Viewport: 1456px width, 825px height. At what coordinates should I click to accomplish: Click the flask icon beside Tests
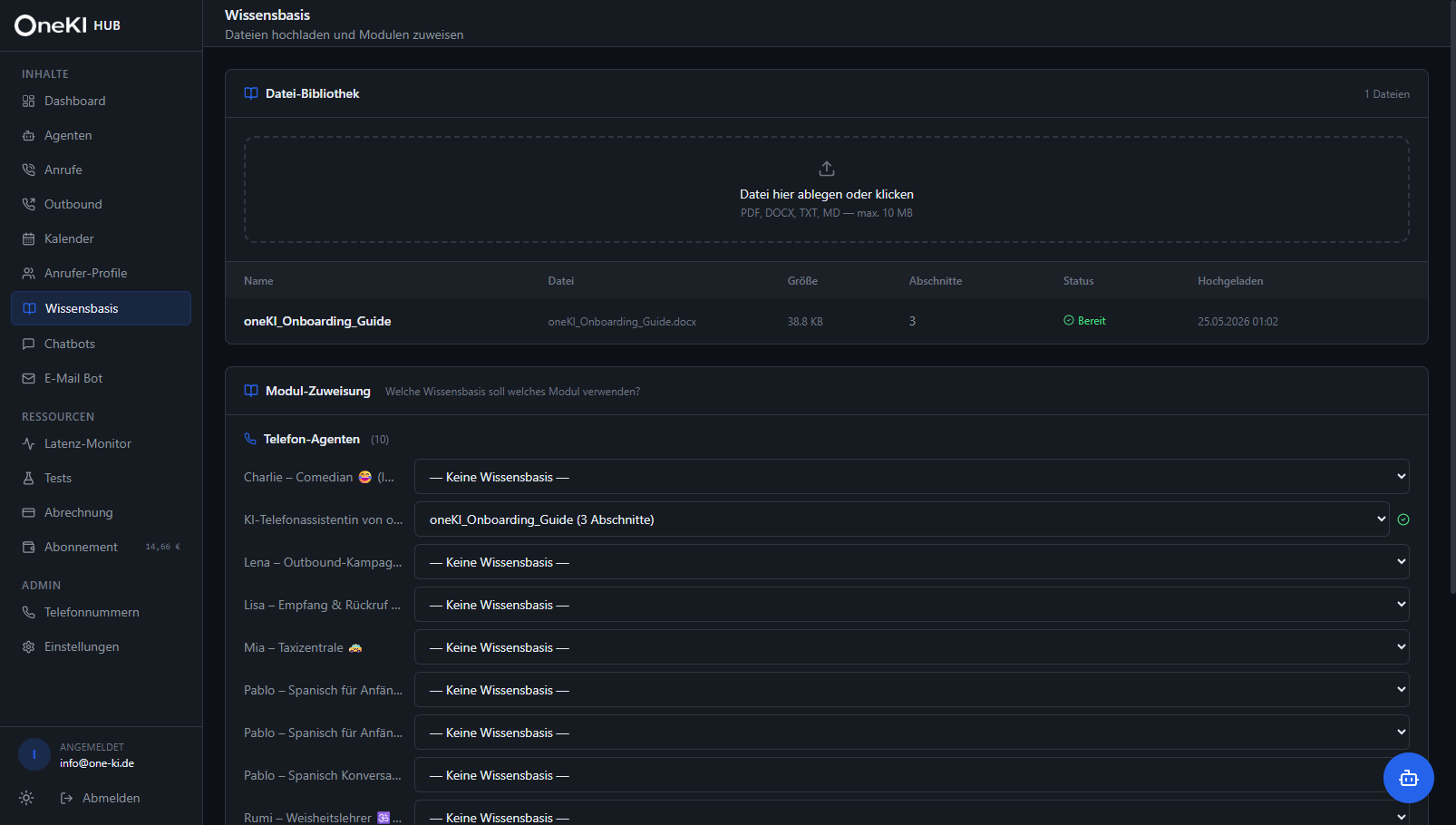click(28, 479)
